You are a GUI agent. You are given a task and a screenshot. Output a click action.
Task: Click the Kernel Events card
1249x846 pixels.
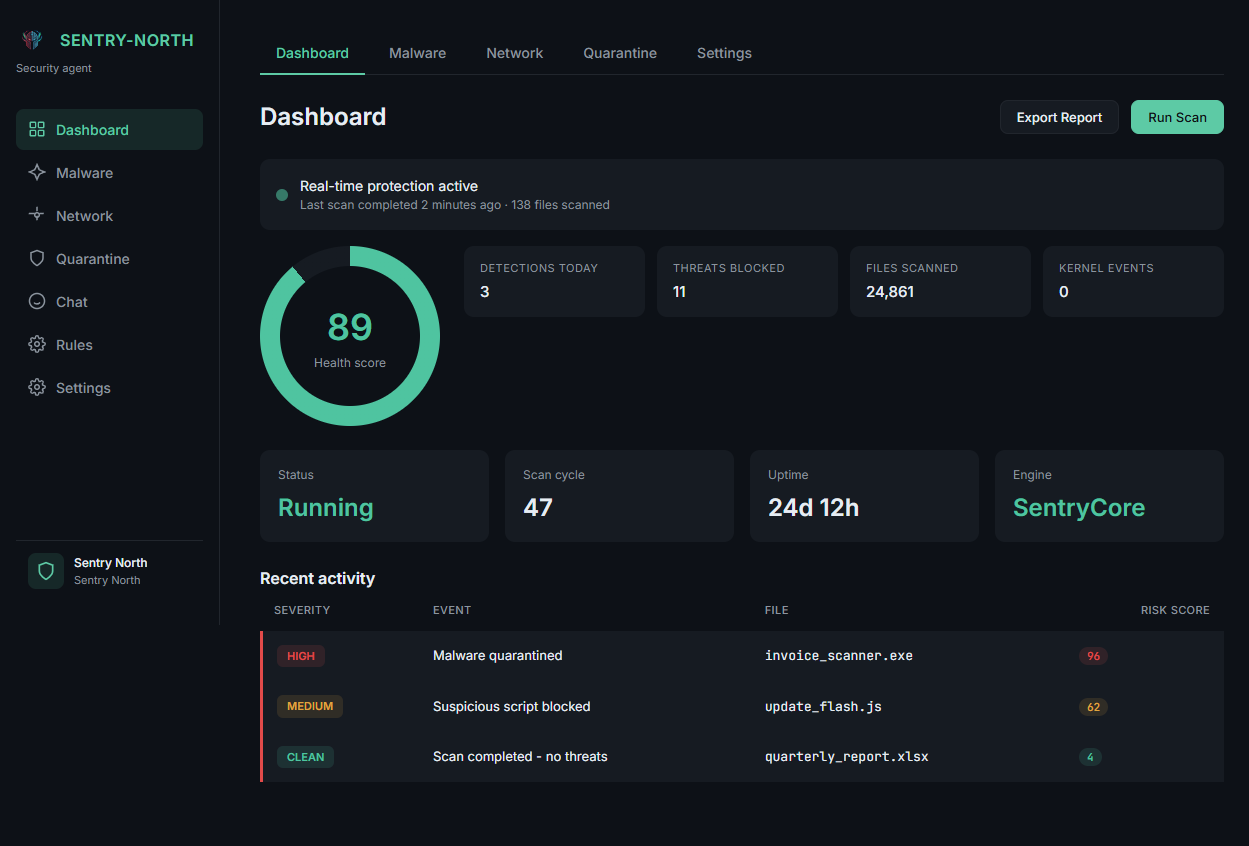point(1133,281)
